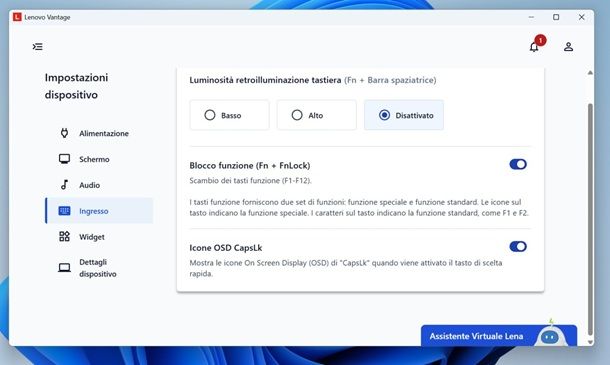Click the Dettagli dispositivo laptop icon

tap(65, 268)
